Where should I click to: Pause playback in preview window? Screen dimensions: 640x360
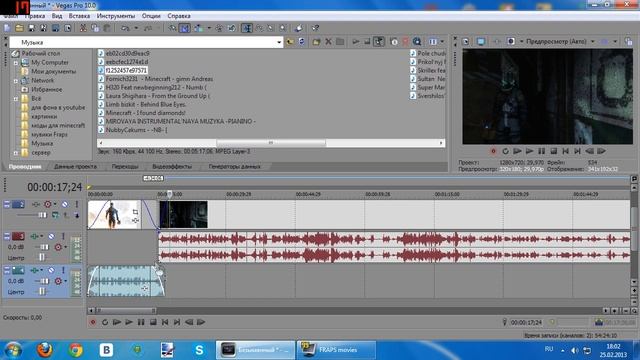pyautogui.click(x=541, y=151)
